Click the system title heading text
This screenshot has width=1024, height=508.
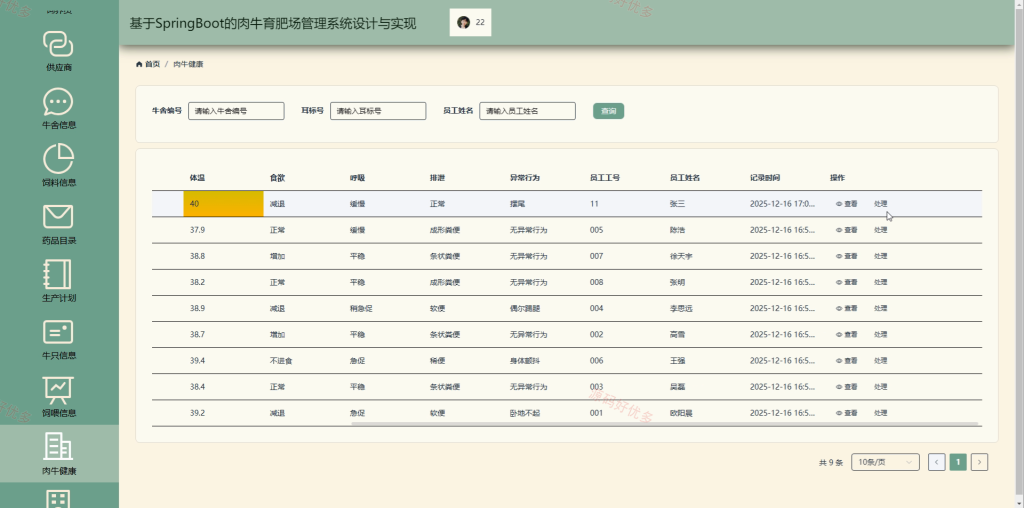272,24
